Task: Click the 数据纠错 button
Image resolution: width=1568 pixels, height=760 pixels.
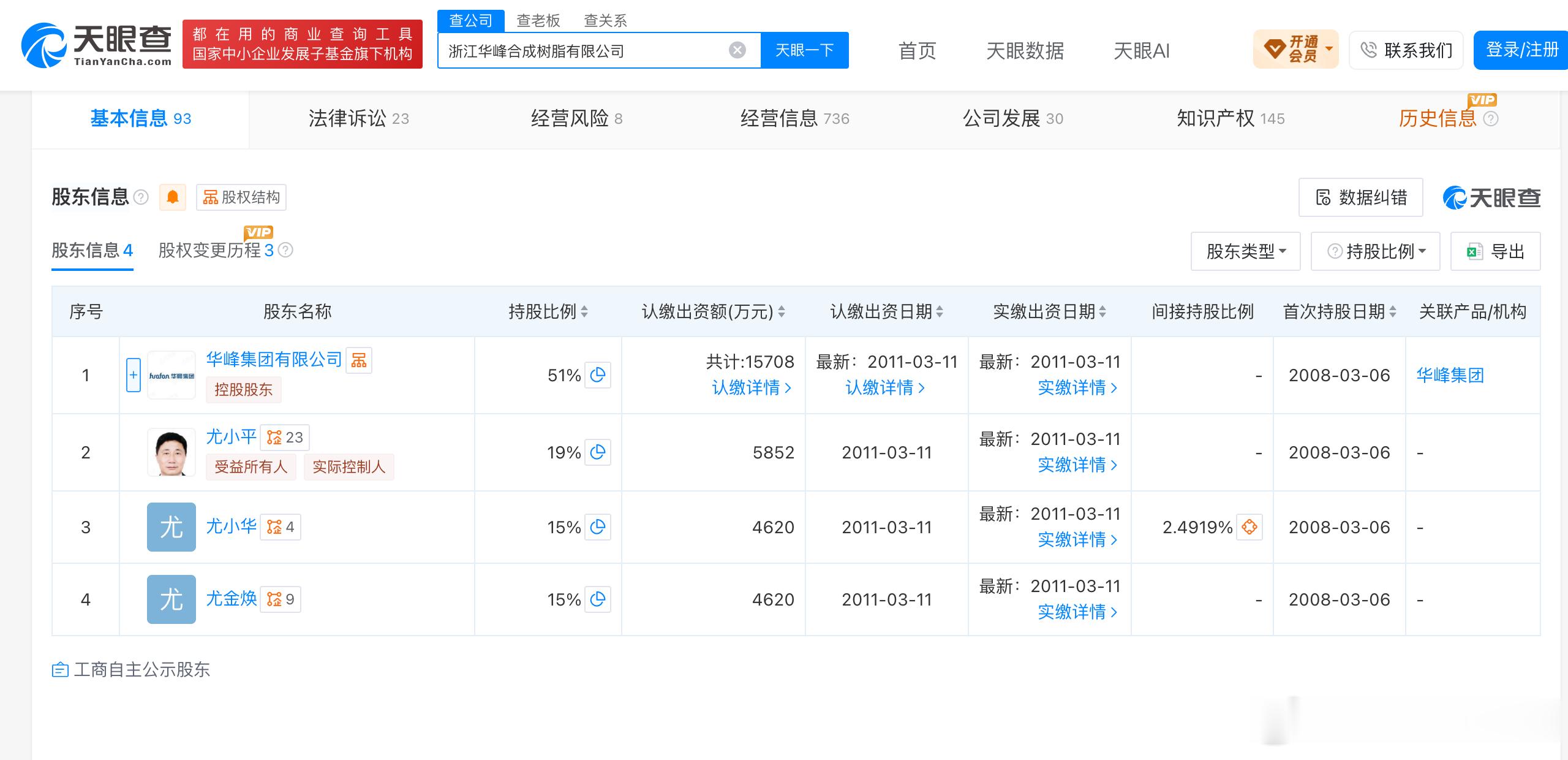Action: (x=1361, y=197)
